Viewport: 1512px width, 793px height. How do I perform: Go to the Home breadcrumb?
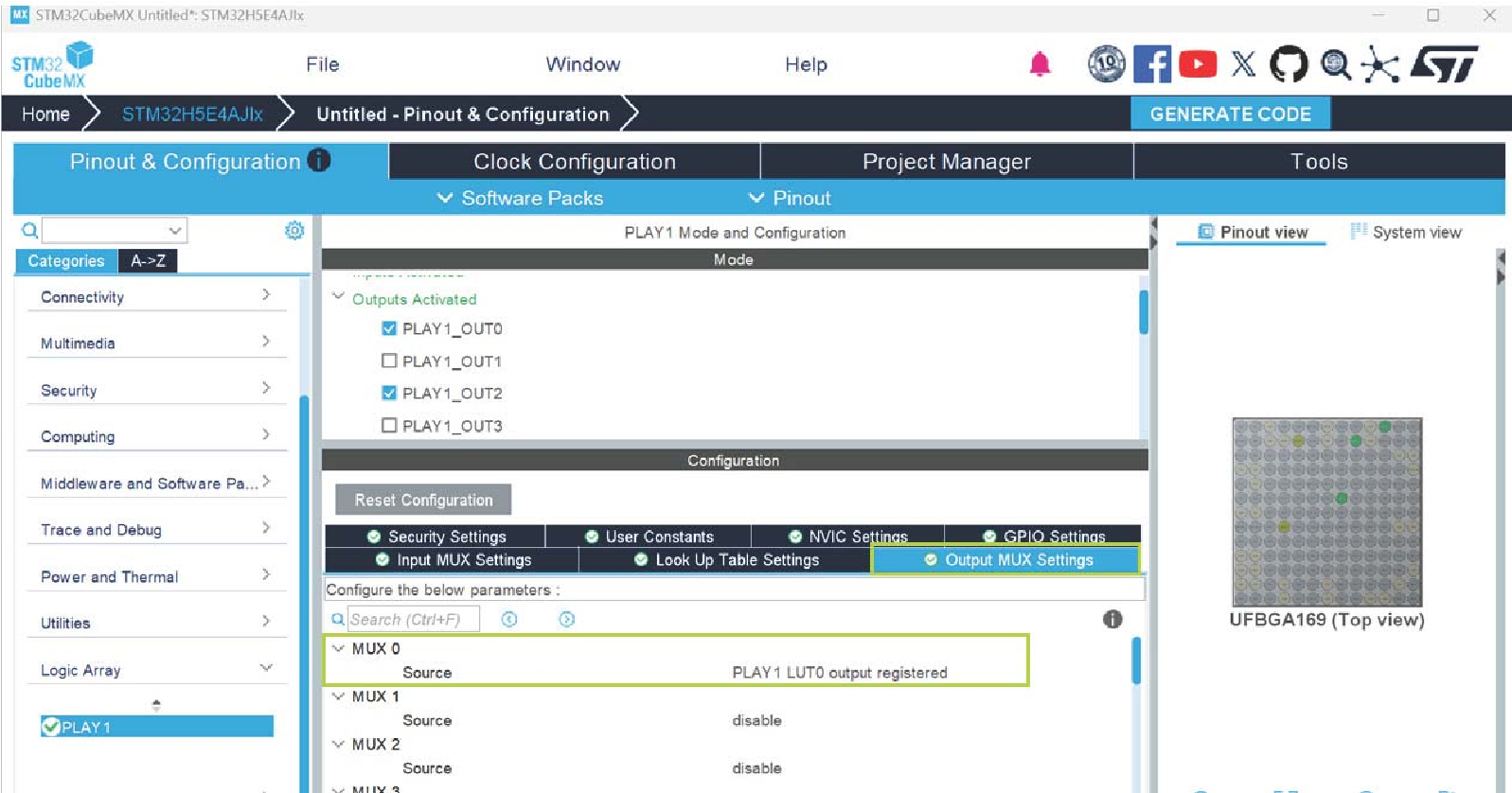pos(45,115)
